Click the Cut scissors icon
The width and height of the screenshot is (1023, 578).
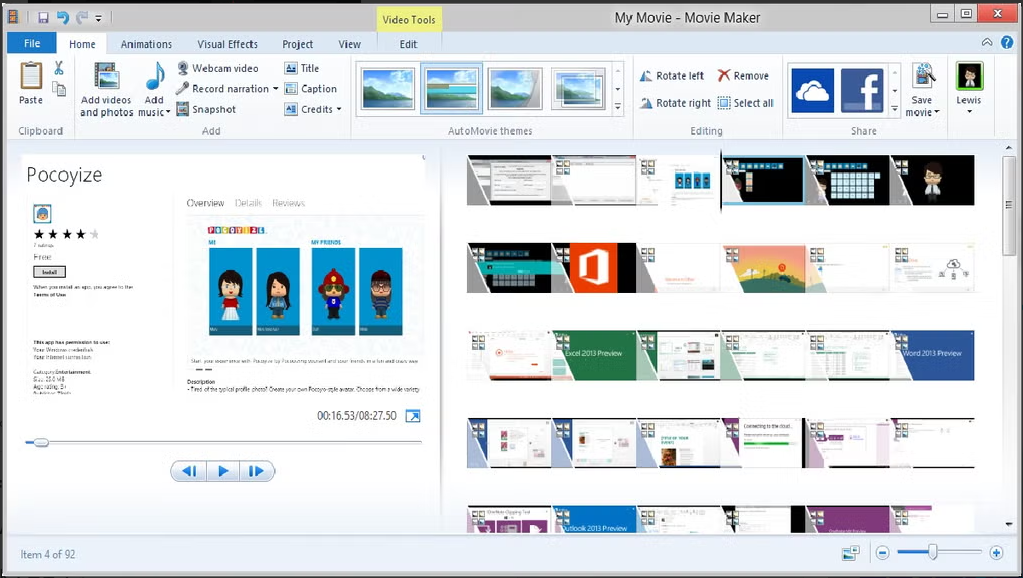[59, 67]
